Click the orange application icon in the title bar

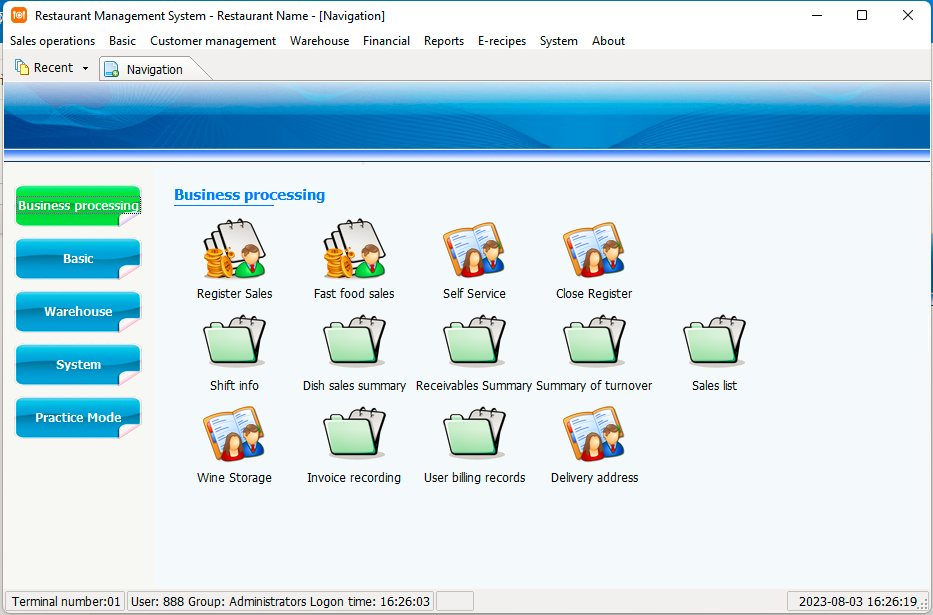(x=19, y=15)
